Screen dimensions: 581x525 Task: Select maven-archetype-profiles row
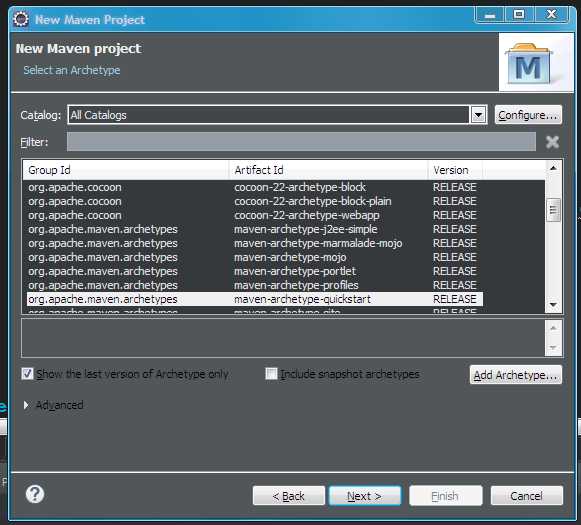pyautogui.click(x=254, y=285)
